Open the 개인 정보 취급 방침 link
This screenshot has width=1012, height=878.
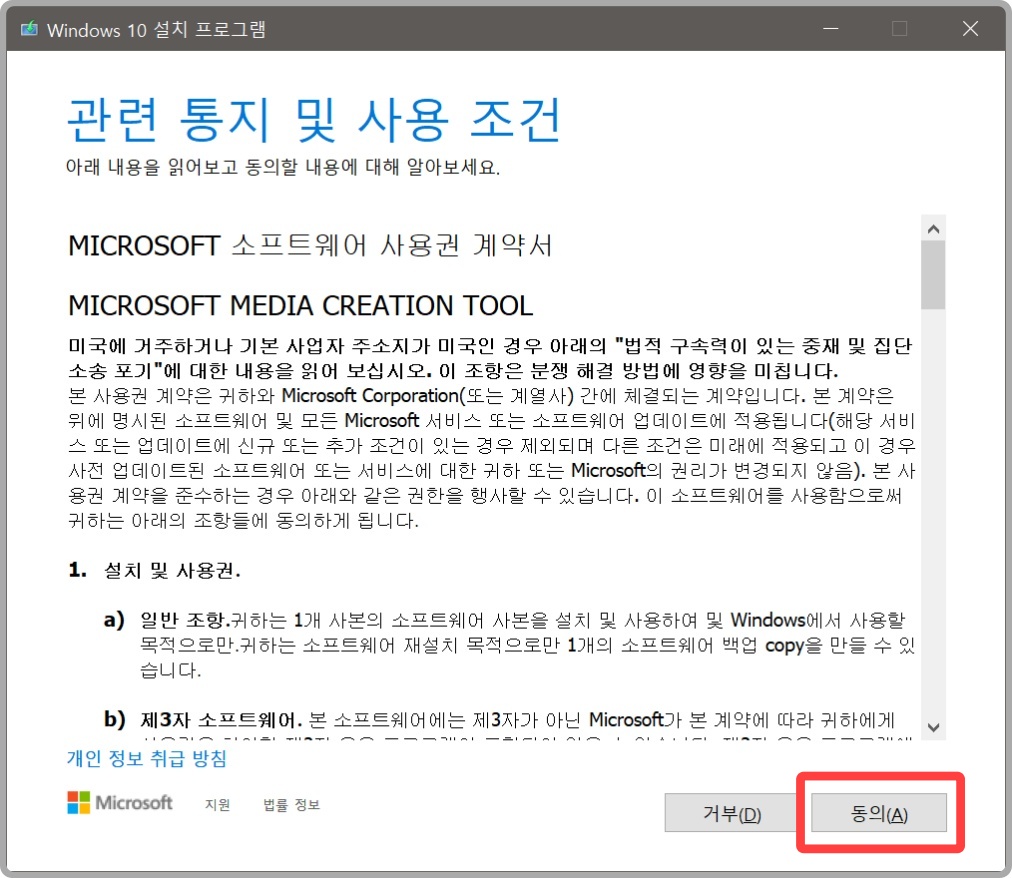coord(147,758)
